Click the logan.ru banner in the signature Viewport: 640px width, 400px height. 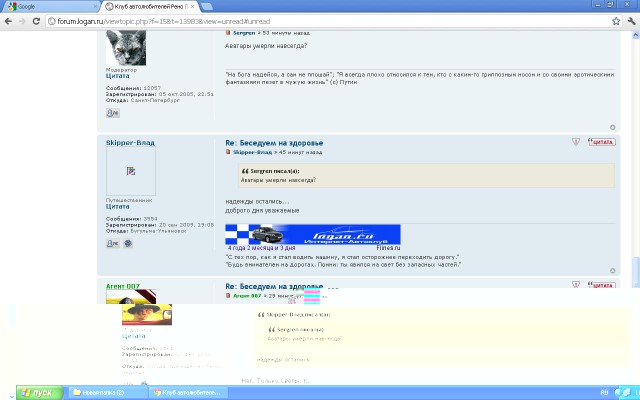click(x=313, y=234)
